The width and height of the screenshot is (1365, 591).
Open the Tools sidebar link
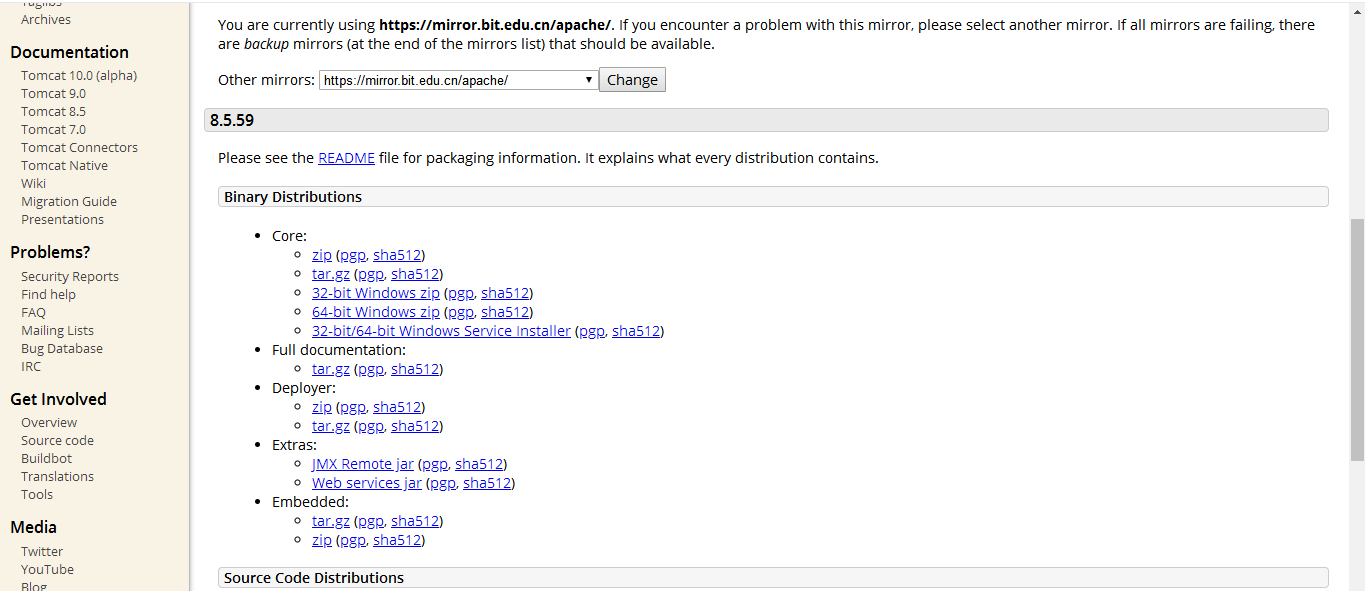[x=37, y=494]
